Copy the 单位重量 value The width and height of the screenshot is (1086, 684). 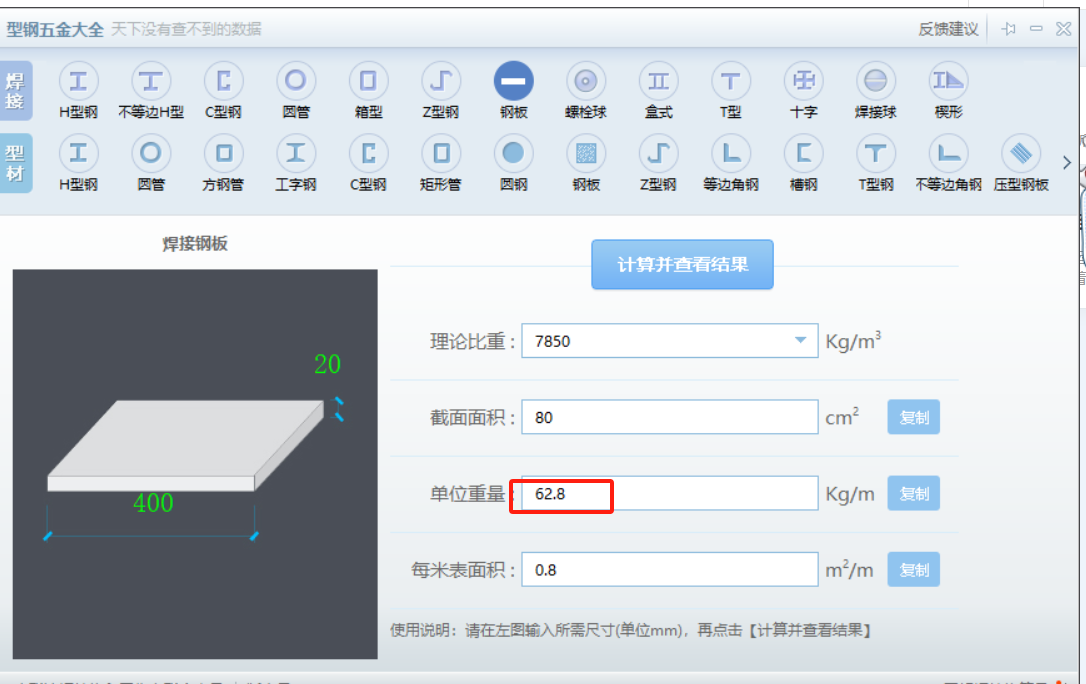pyautogui.click(x=914, y=494)
